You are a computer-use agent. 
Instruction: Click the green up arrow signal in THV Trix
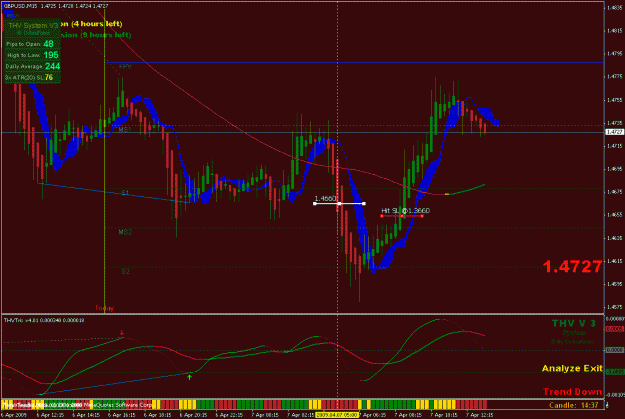(190, 377)
